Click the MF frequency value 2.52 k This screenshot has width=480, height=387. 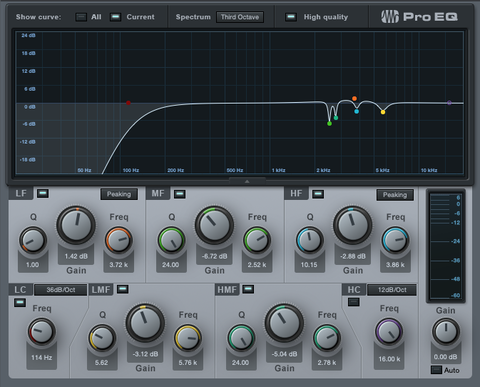click(x=257, y=265)
